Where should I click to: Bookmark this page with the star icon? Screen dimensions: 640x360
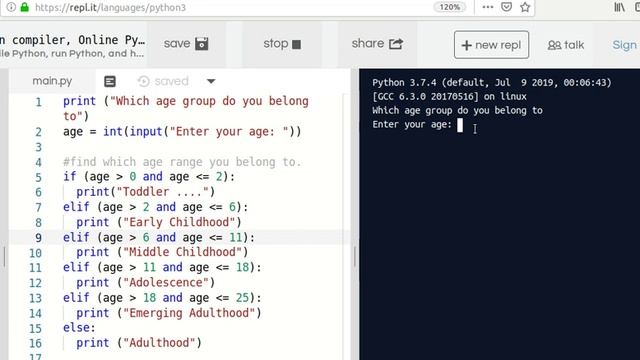(x=525, y=7)
